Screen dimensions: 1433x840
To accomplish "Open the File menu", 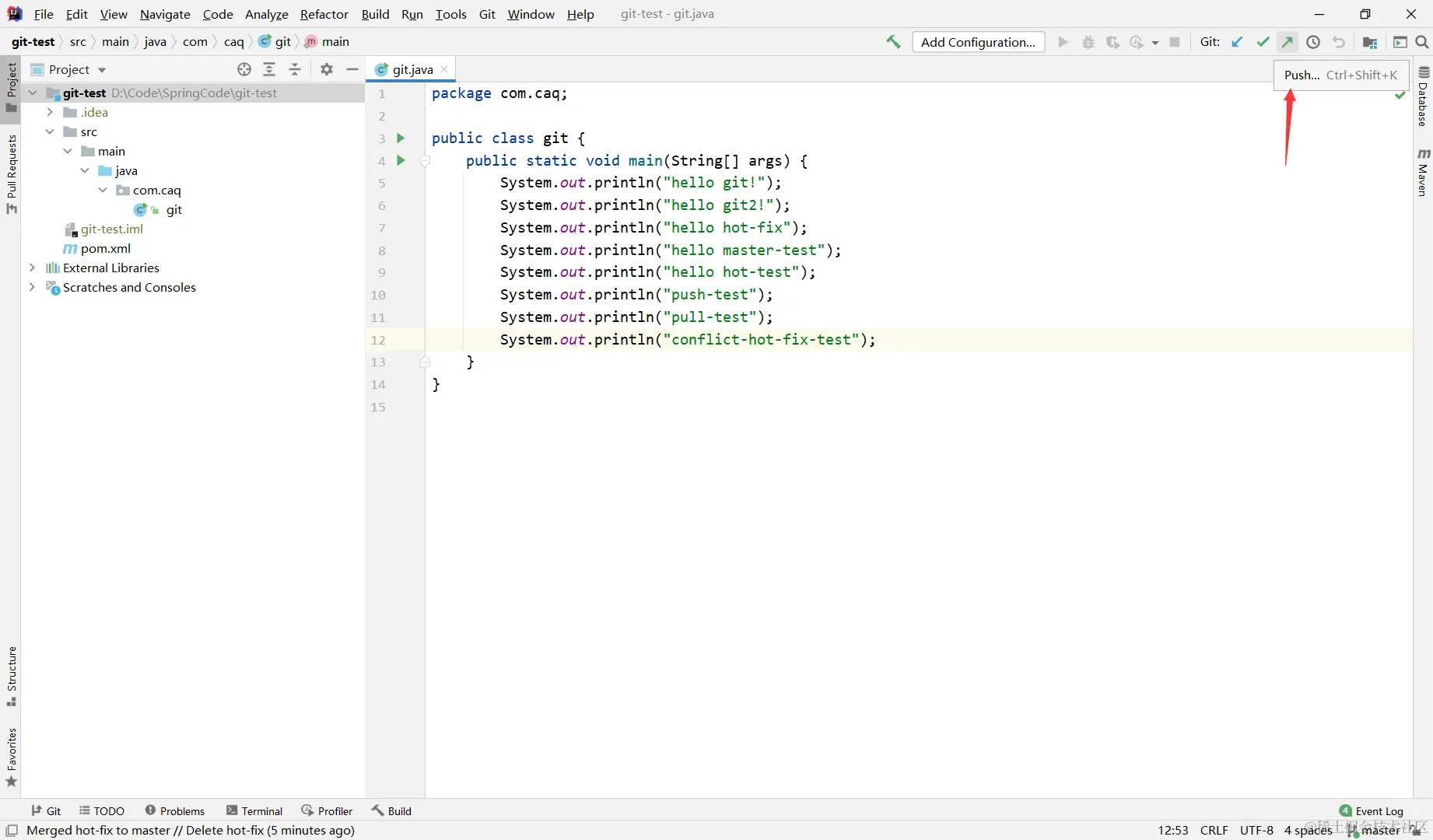I will point(44,14).
